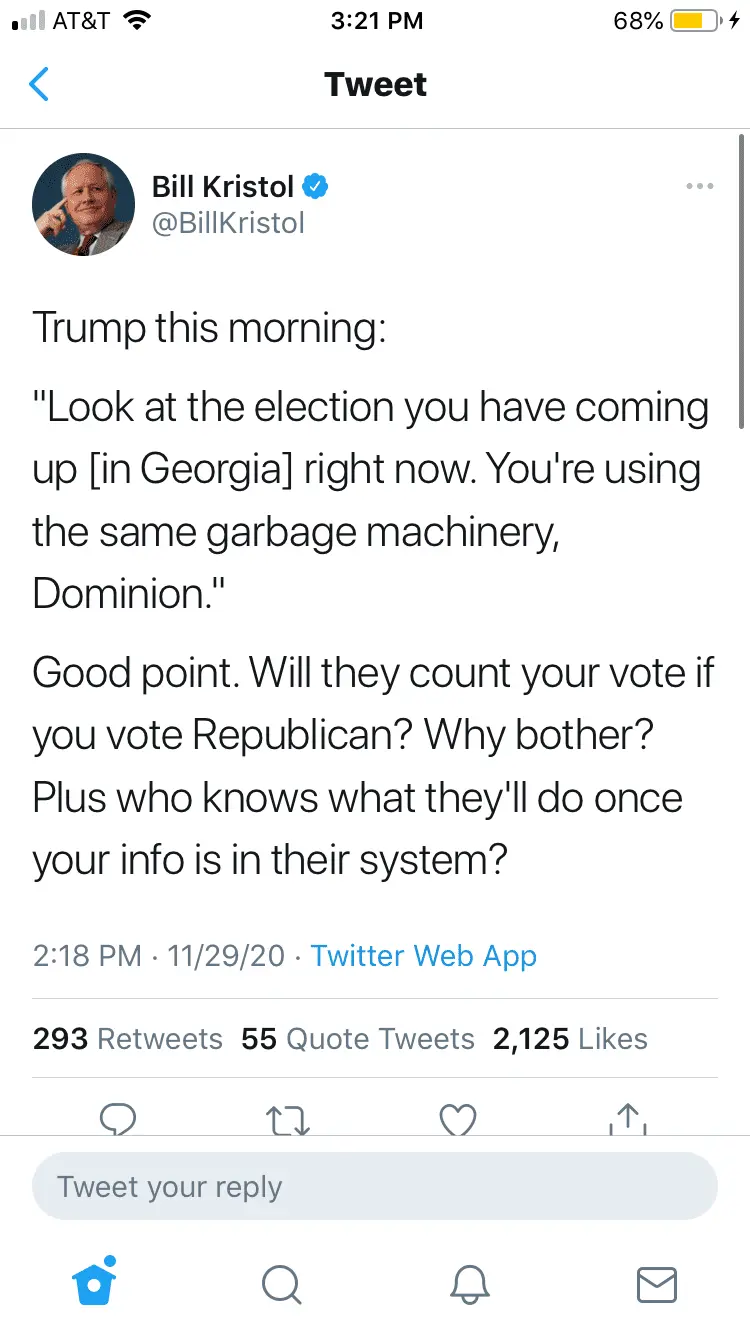Open the @BillKristol handle
Viewport: 750px width, 1334px height.
228,222
